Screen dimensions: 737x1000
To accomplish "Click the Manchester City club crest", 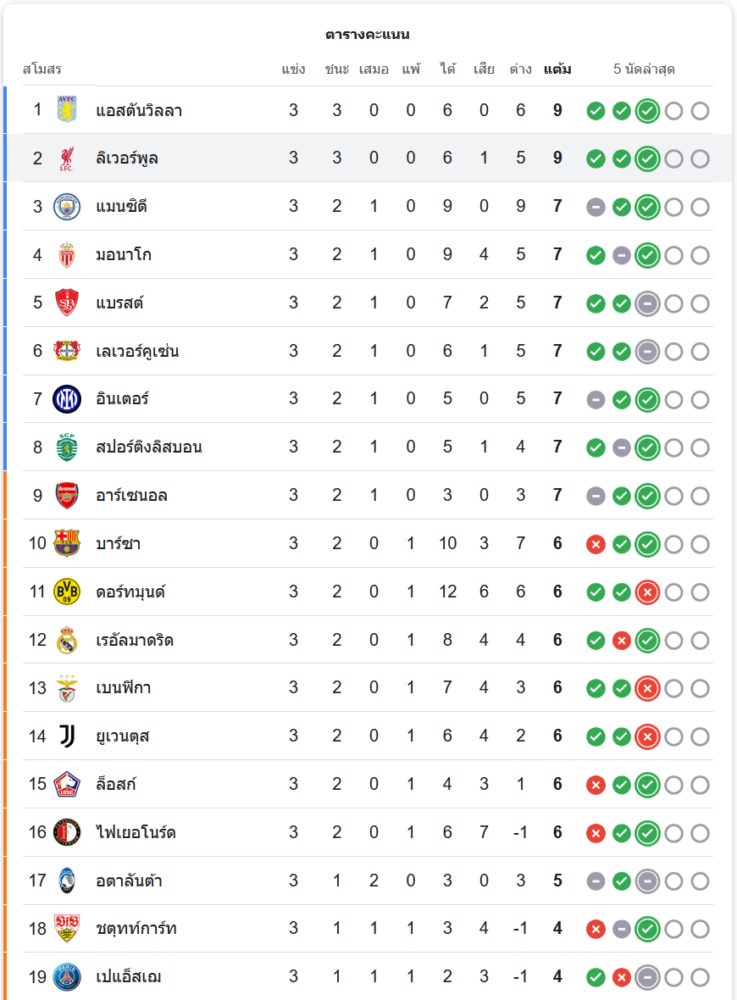I will pyautogui.click(x=67, y=206).
